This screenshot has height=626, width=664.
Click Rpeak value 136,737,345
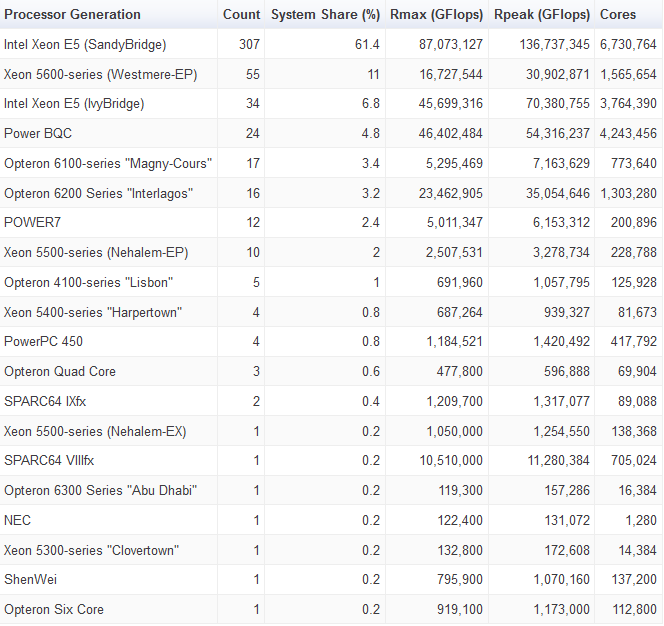coord(554,44)
